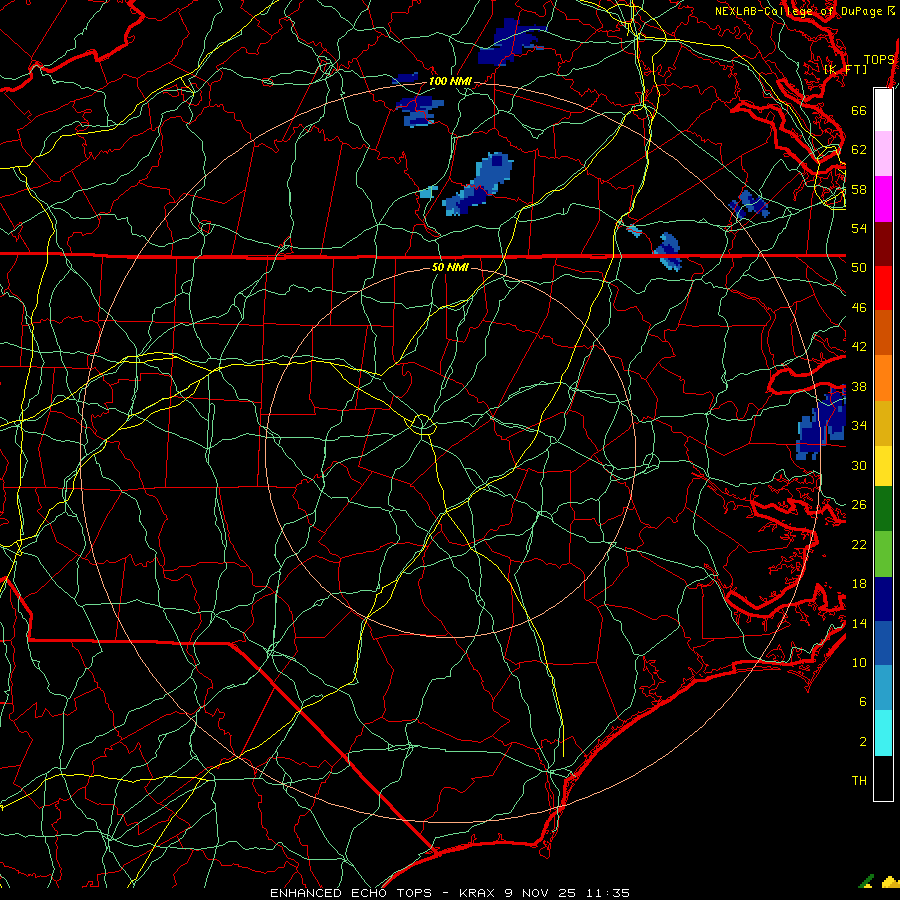Click the magenta legend swatch

coord(883,199)
